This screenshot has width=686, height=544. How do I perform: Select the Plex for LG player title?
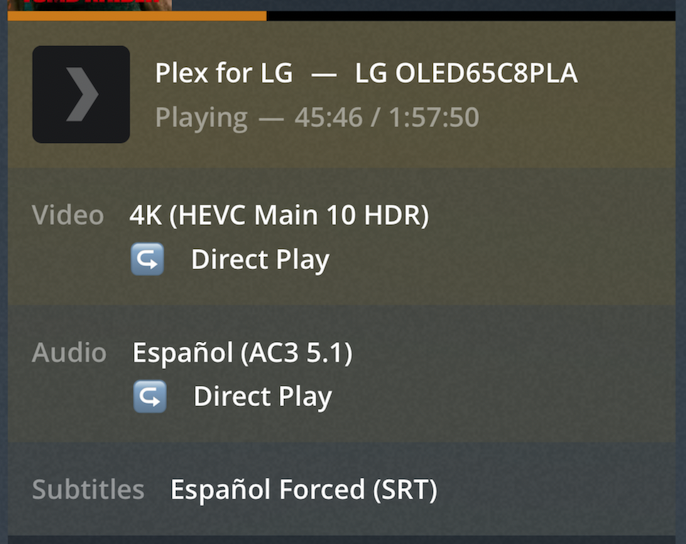pos(224,73)
